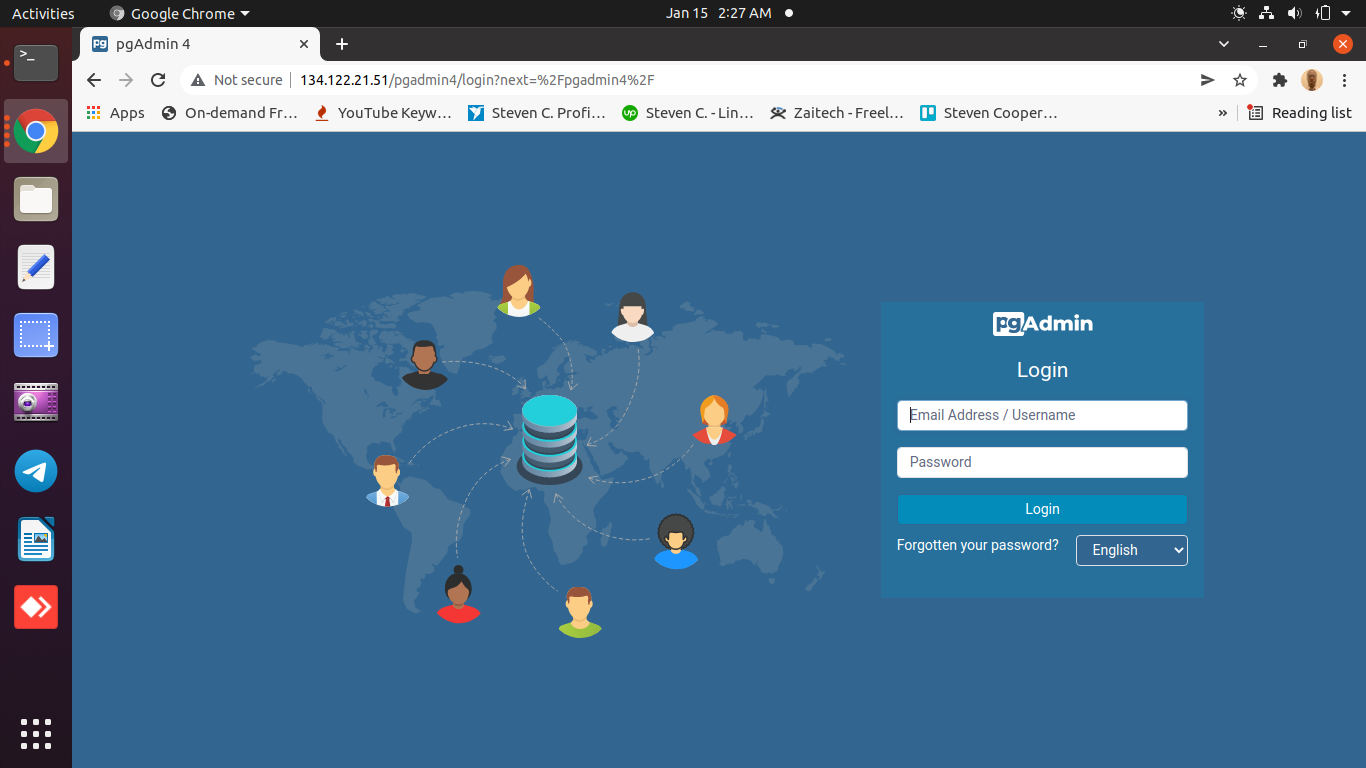1366x768 pixels.
Task: Show Applications grid in dock
Action: 36,733
